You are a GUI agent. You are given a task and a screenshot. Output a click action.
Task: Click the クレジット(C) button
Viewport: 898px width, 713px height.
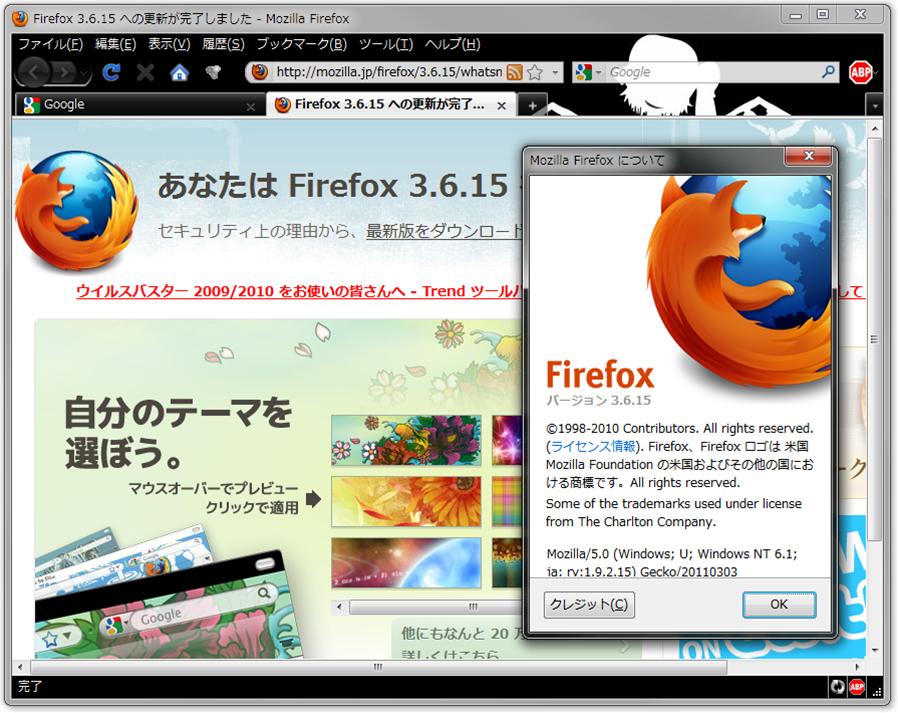[589, 604]
